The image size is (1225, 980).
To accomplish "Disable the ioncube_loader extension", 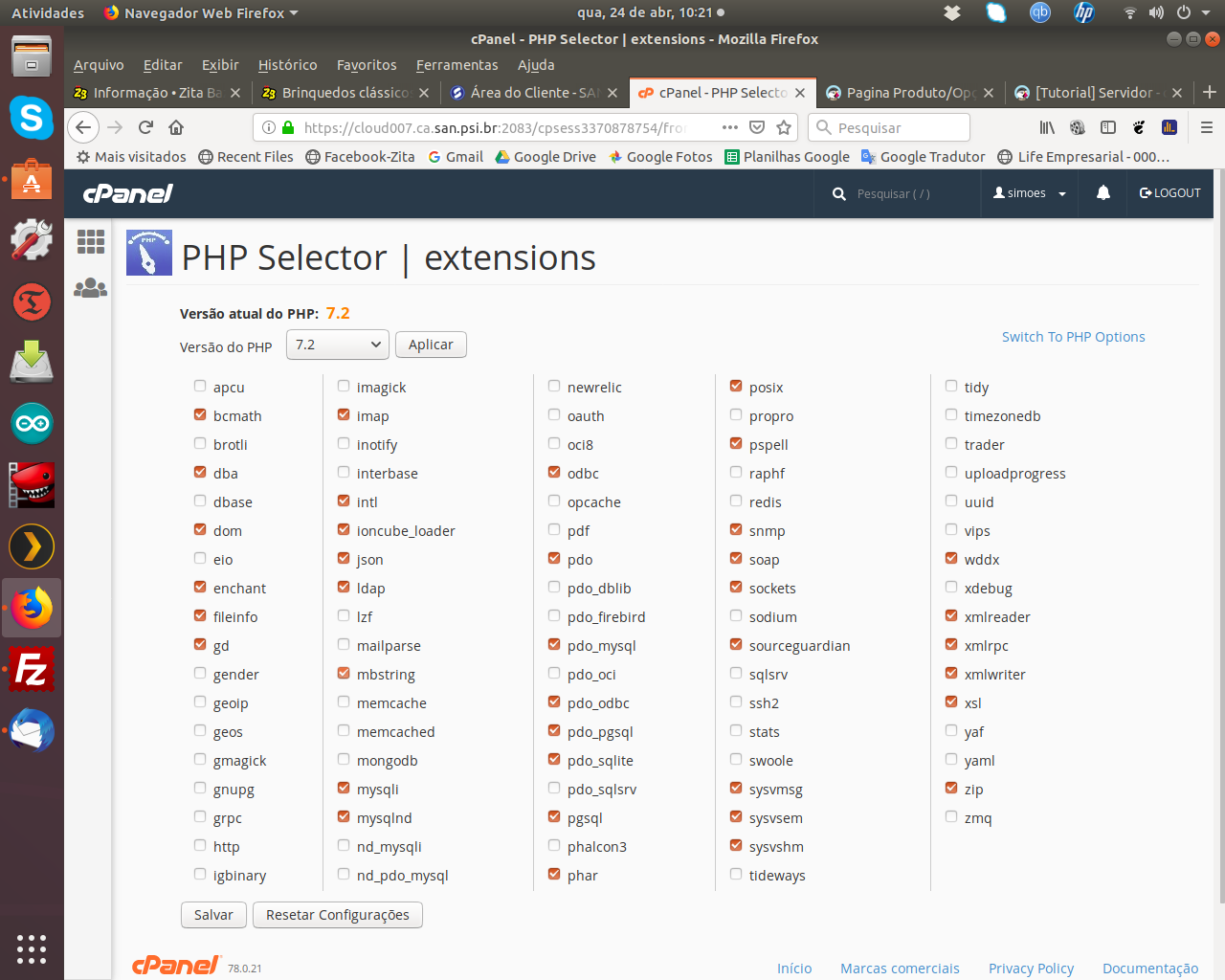I will 344,529.
